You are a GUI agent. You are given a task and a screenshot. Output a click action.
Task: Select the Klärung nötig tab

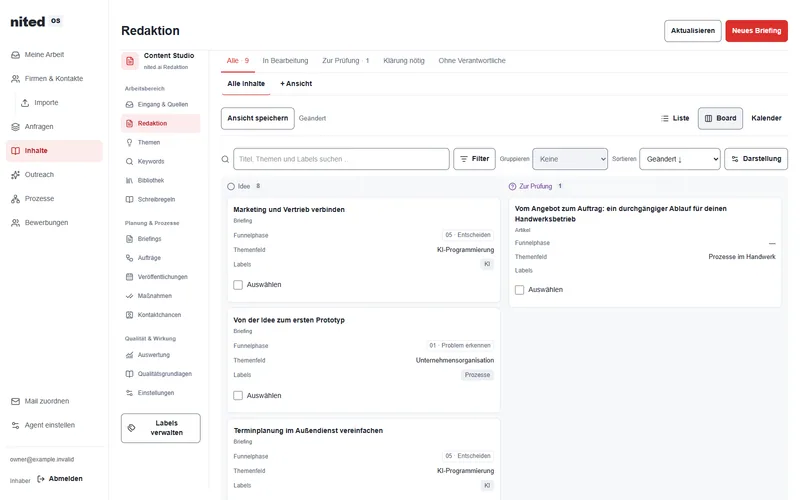pyautogui.click(x=404, y=61)
